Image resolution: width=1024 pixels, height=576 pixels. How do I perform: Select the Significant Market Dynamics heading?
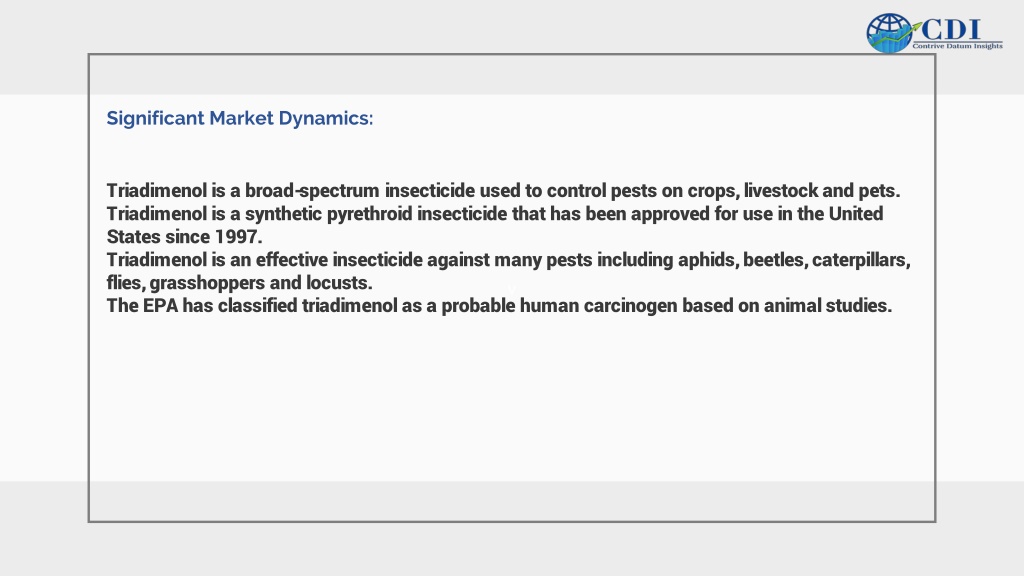pos(240,118)
